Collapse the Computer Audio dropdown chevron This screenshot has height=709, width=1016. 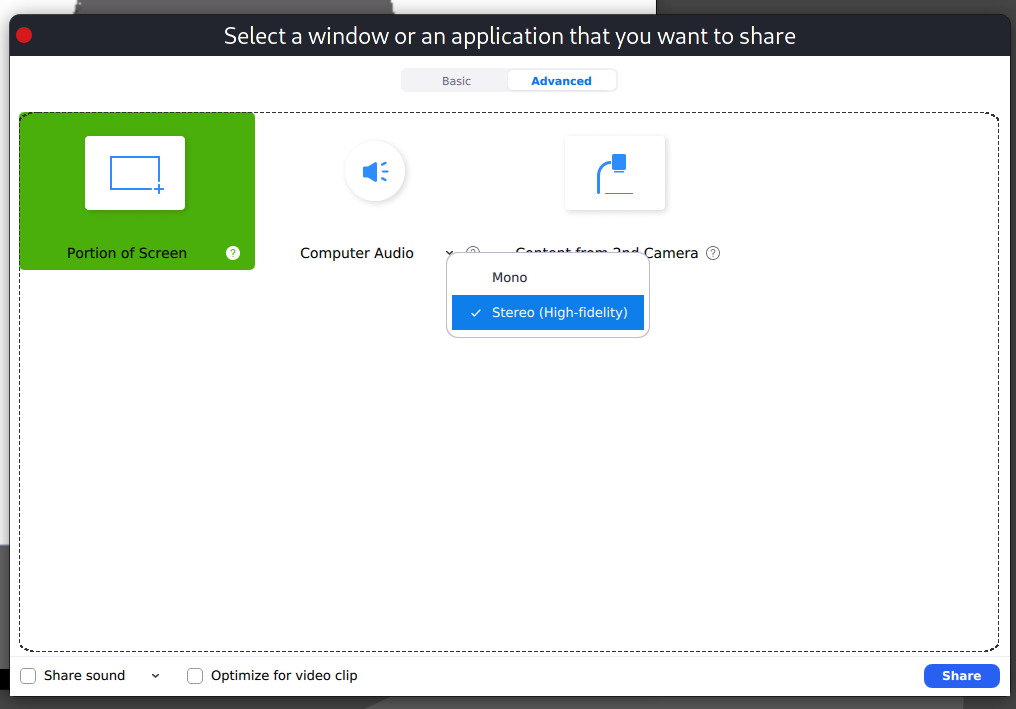(x=449, y=253)
